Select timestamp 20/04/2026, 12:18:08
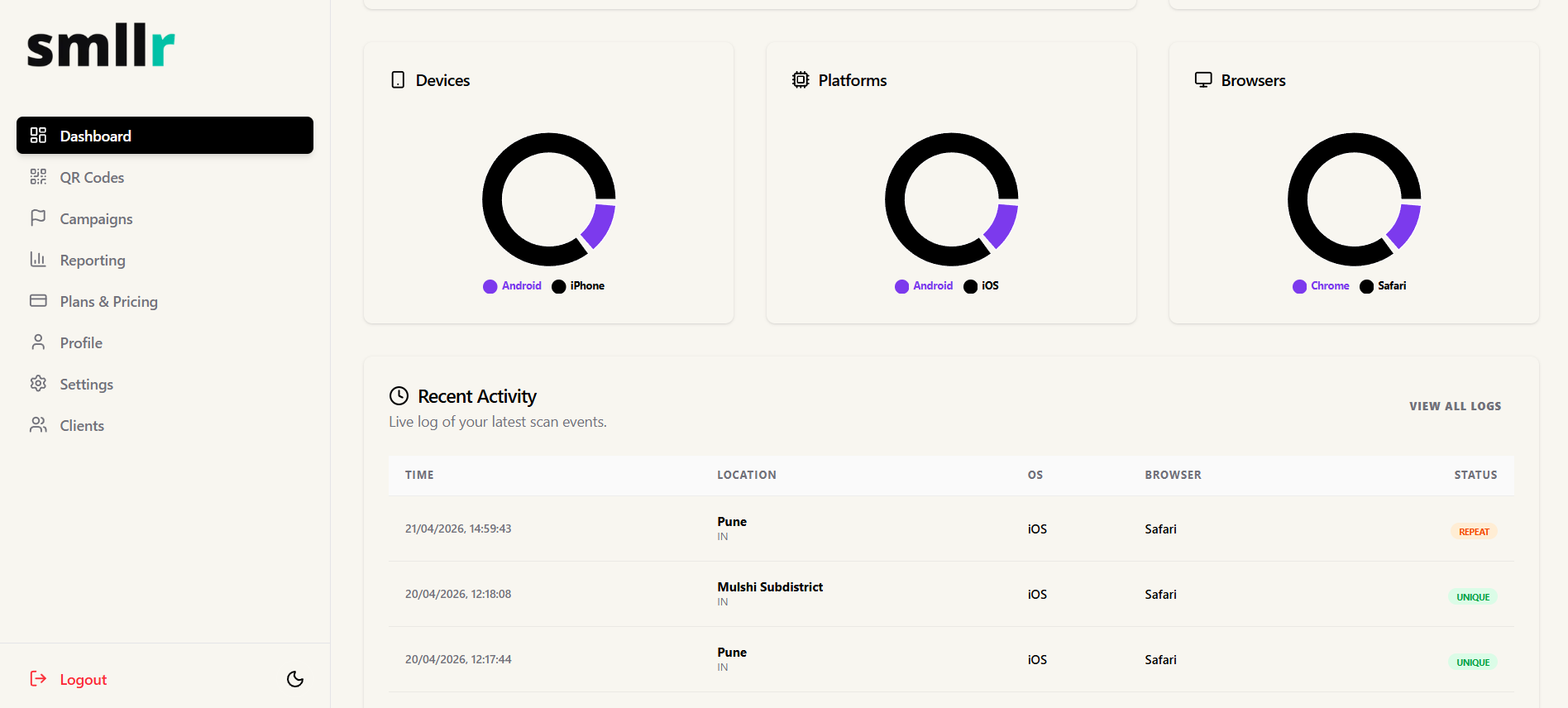Viewport: 1568px width, 708px height. [458, 594]
